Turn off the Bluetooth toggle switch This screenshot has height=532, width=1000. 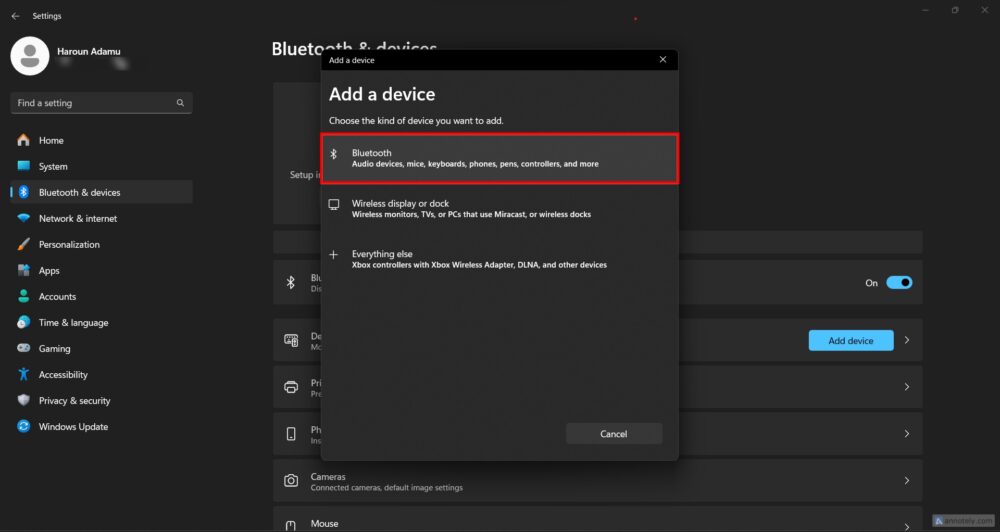coord(899,283)
